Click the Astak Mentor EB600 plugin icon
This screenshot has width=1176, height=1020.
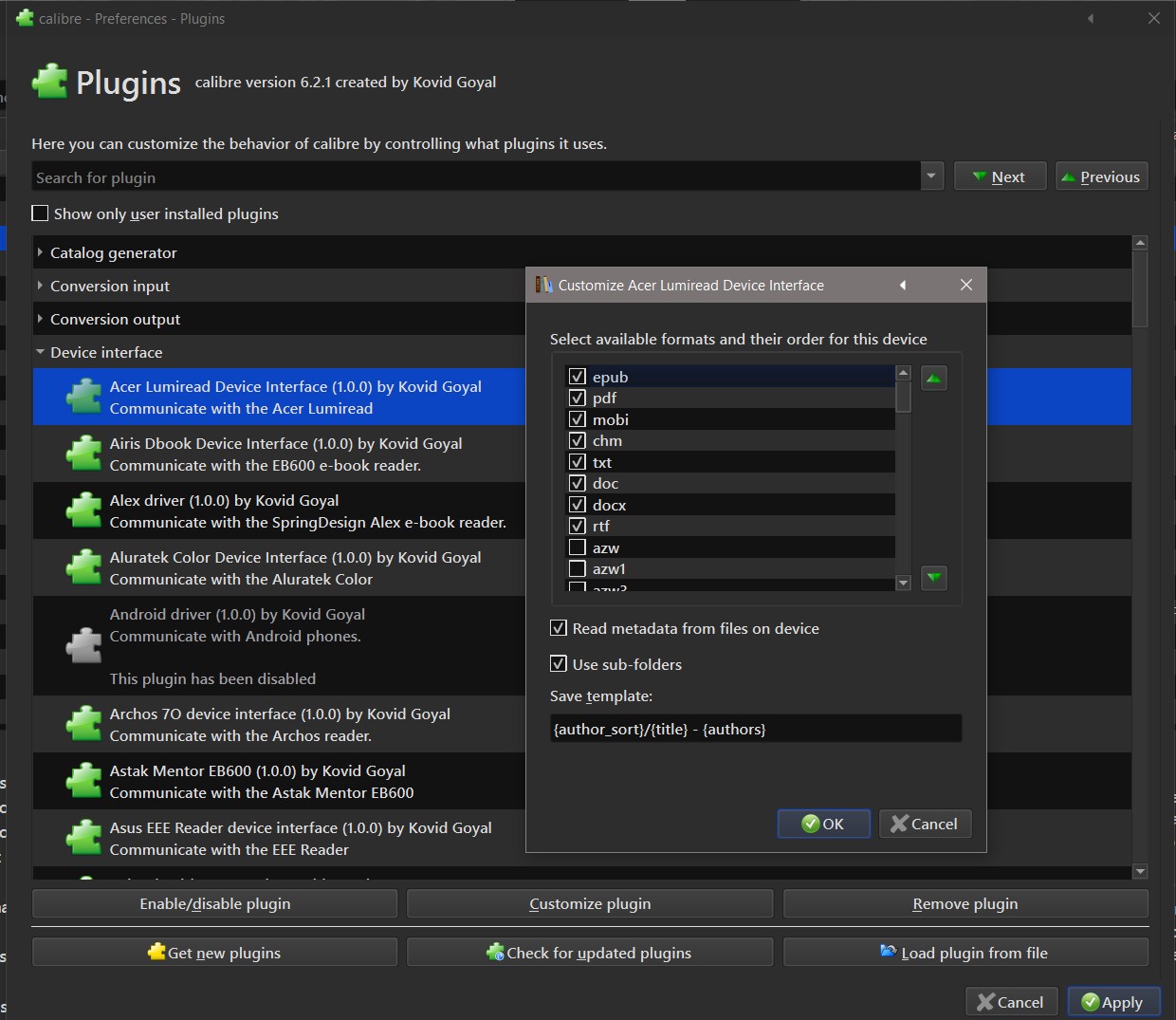(x=83, y=781)
